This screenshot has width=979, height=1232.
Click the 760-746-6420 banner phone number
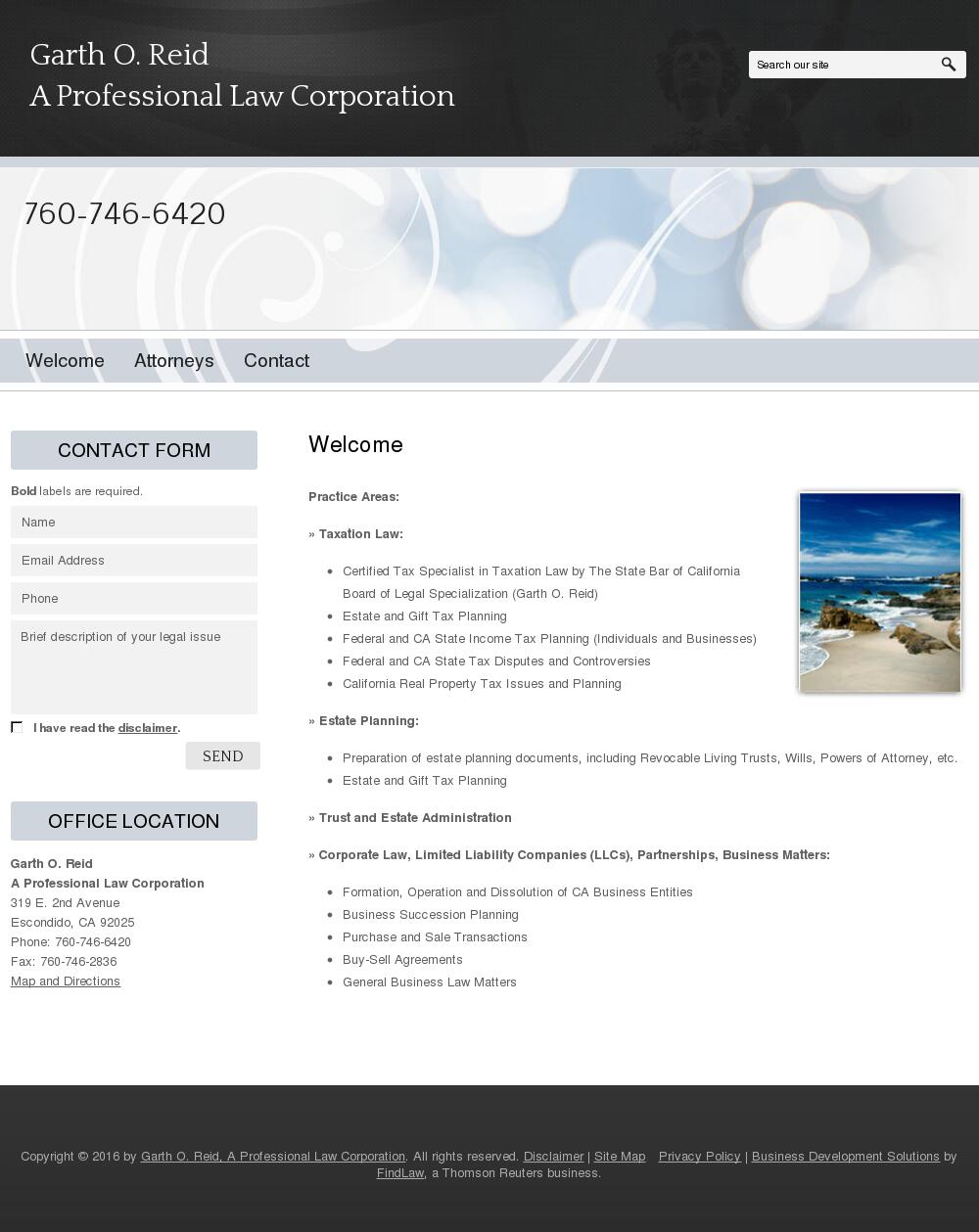coord(124,213)
